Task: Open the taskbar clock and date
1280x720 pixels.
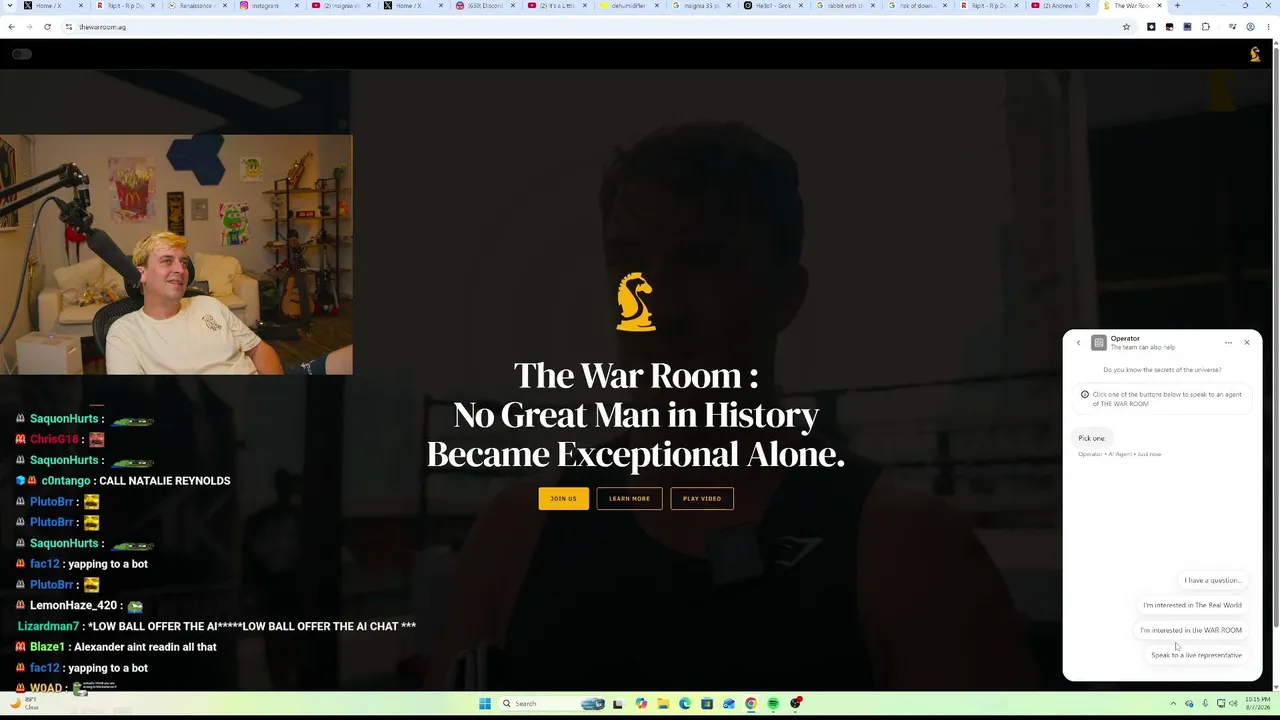Action: click(1258, 704)
